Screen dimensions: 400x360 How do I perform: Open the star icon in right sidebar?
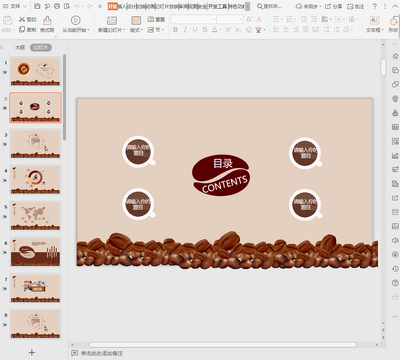[395, 56]
